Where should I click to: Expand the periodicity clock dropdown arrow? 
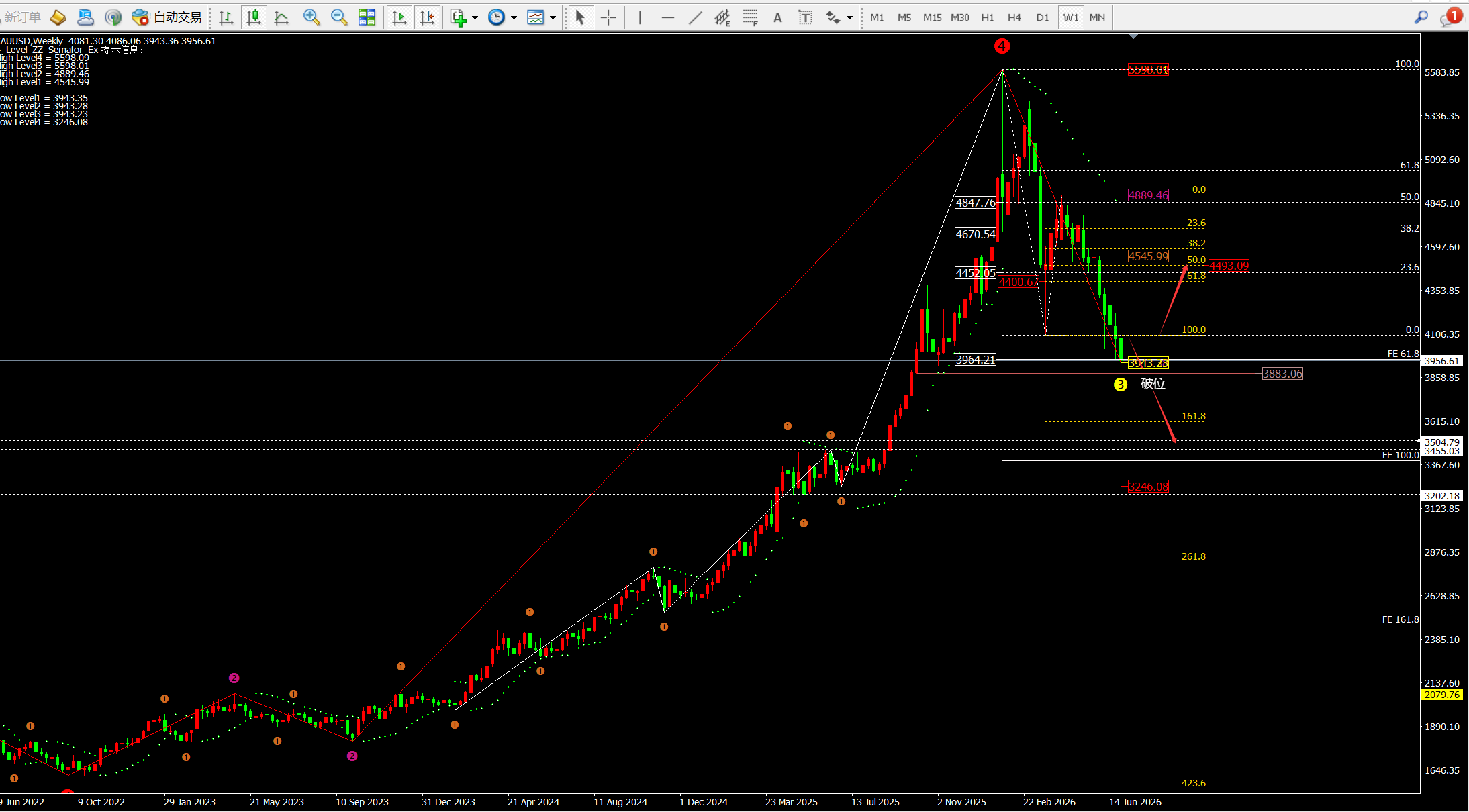click(514, 17)
